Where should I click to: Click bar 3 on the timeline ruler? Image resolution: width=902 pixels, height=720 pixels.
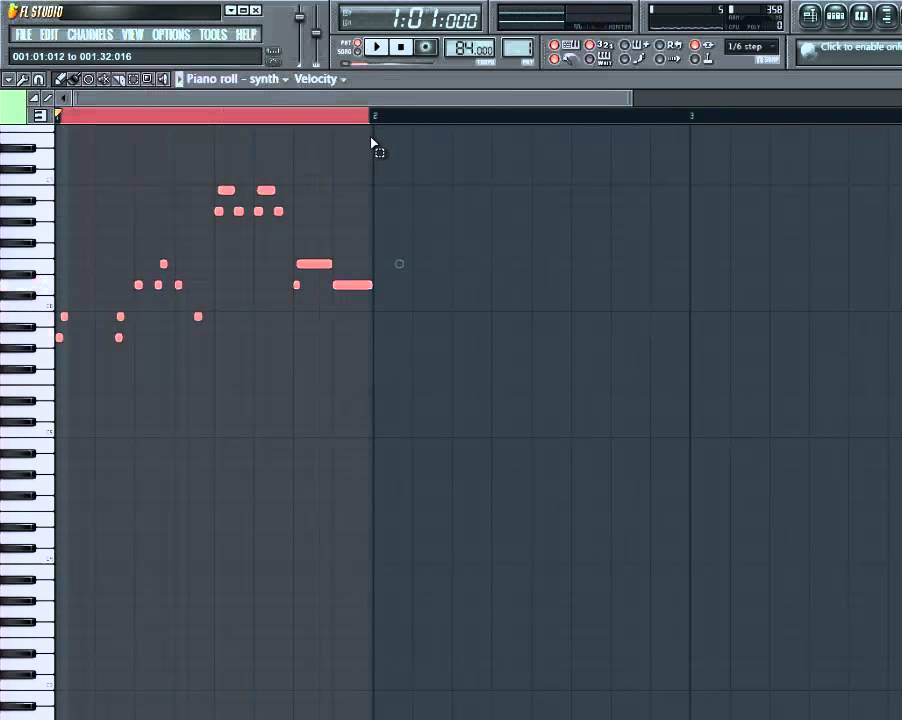pos(691,116)
